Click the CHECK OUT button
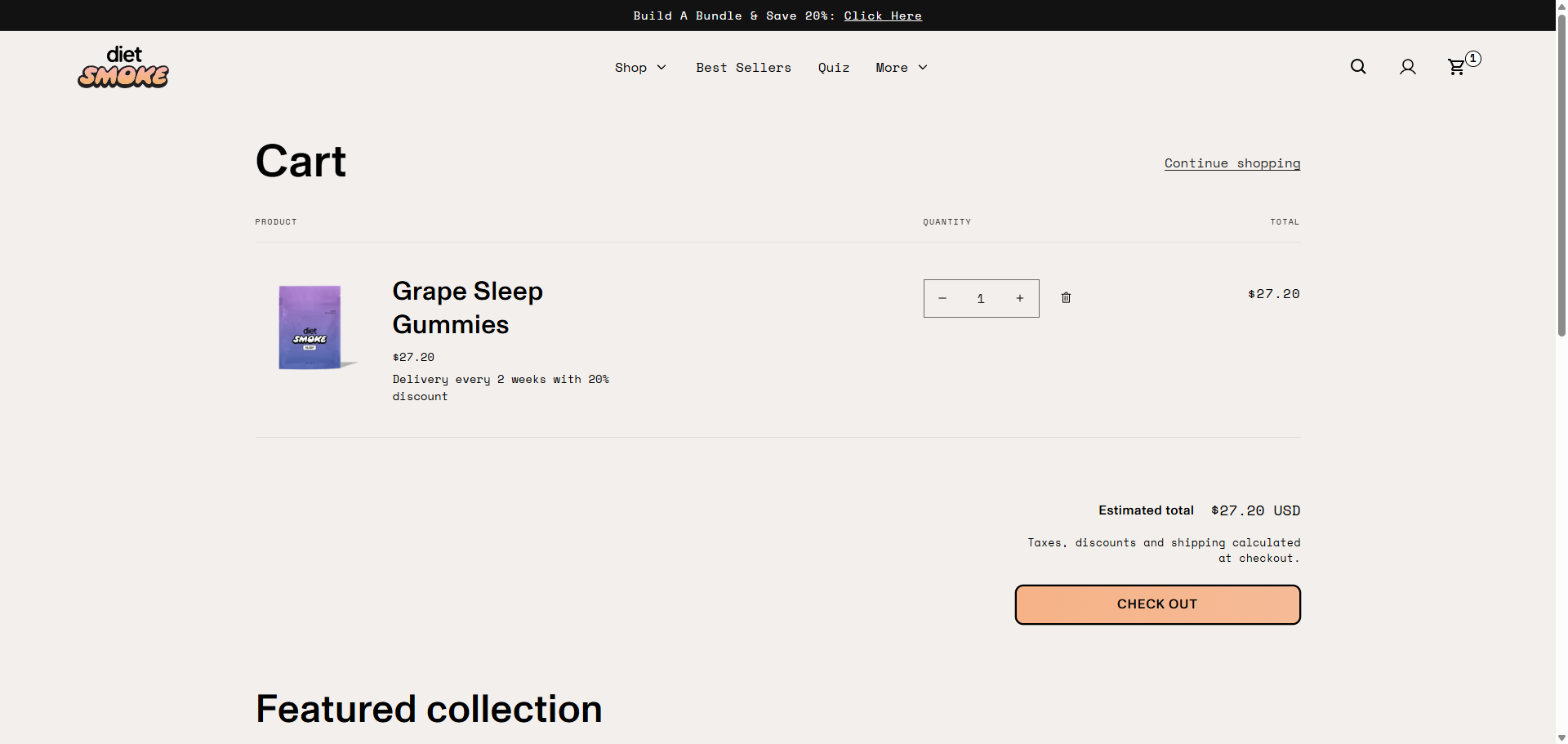Viewport: 1568px width, 744px height. coord(1157,604)
